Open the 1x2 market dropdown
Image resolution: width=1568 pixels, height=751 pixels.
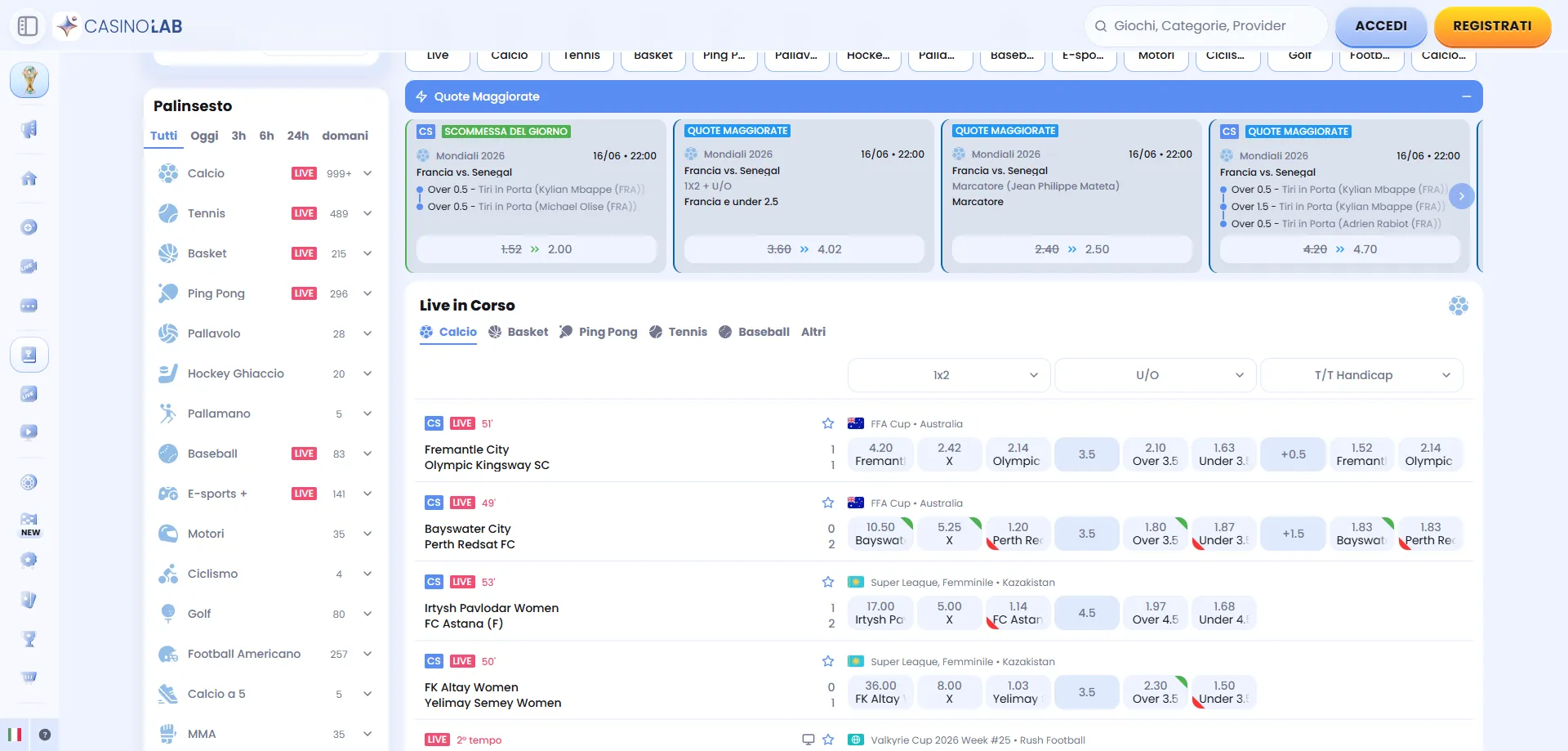point(949,375)
